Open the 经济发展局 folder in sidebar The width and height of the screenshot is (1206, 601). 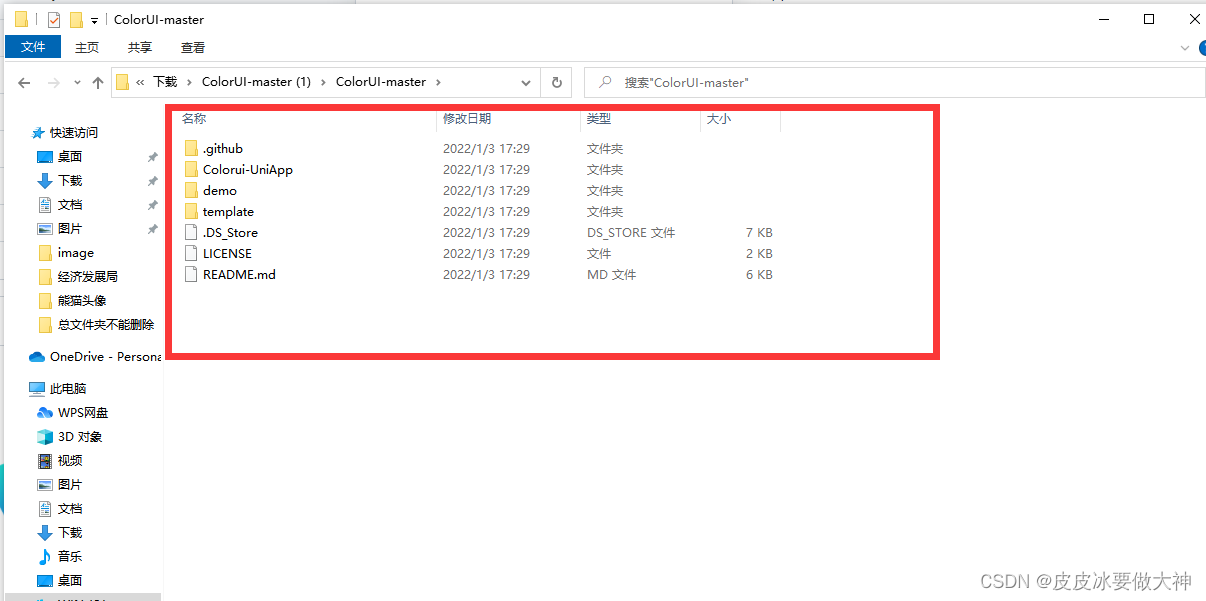click(88, 277)
